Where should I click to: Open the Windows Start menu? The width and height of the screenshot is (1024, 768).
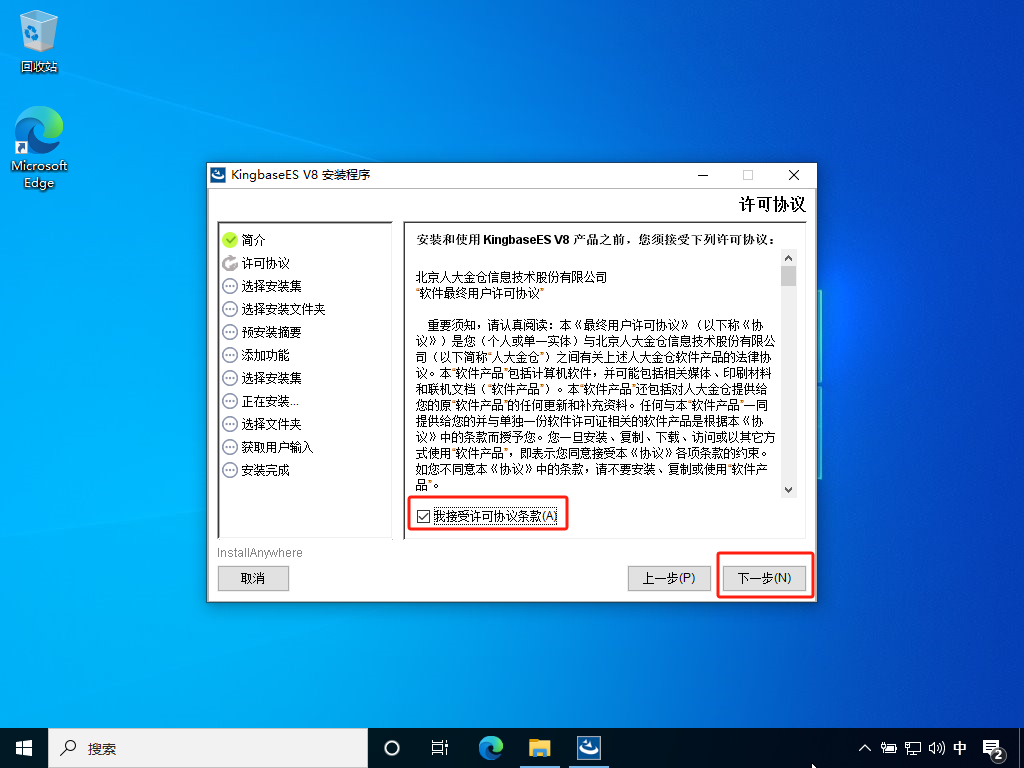(x=23, y=747)
